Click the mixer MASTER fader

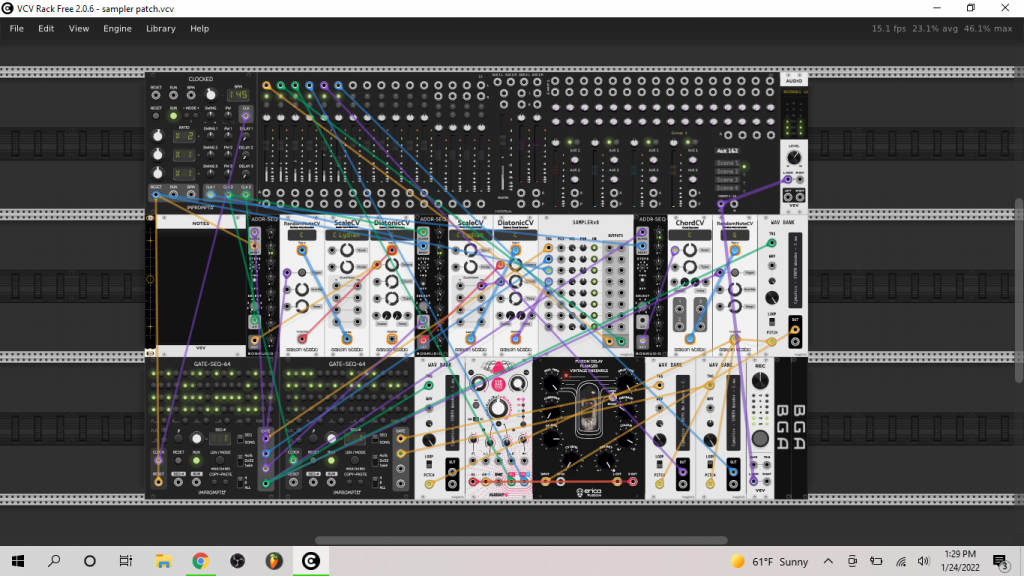[503, 140]
